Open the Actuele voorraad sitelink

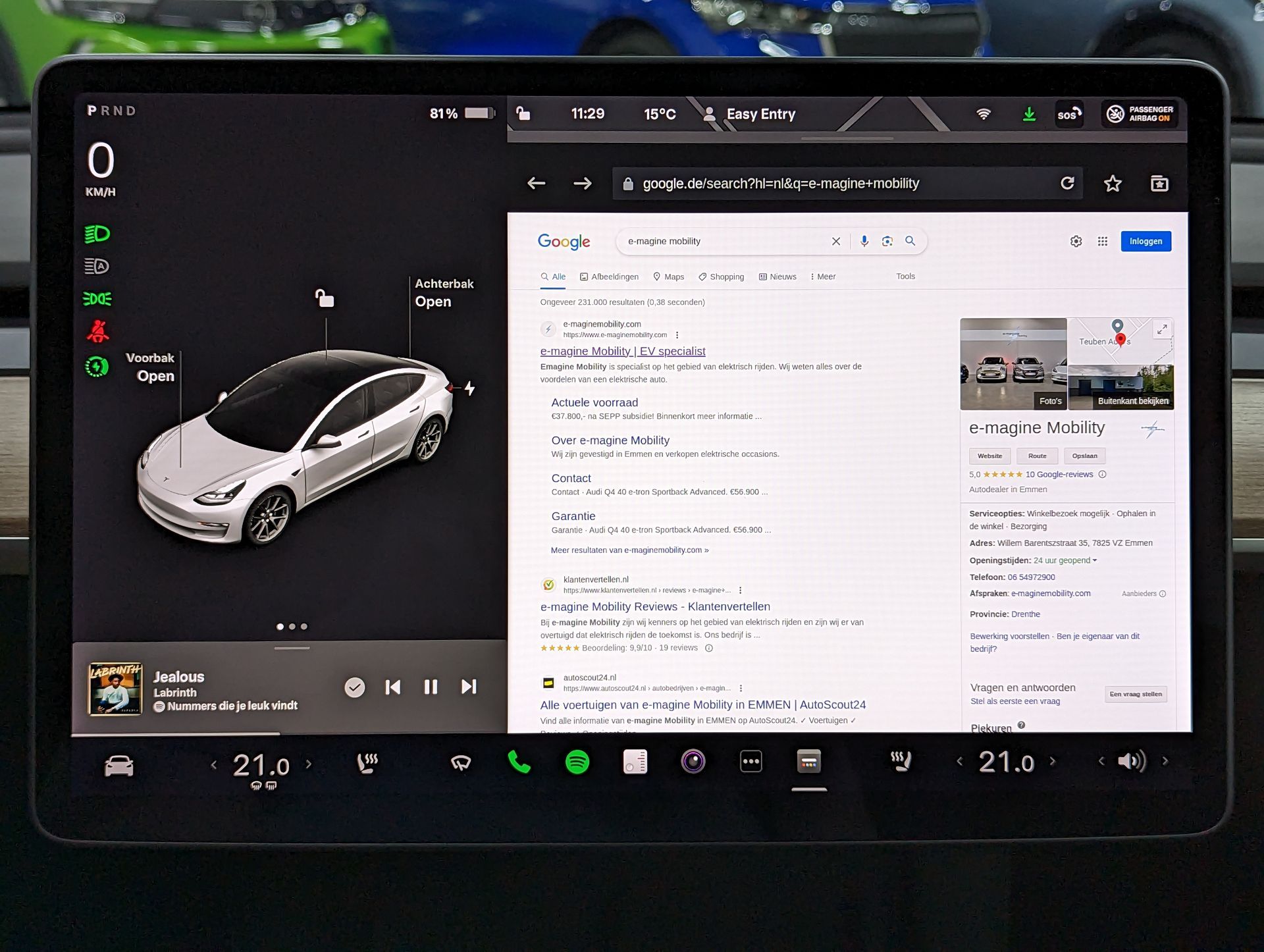coord(594,403)
